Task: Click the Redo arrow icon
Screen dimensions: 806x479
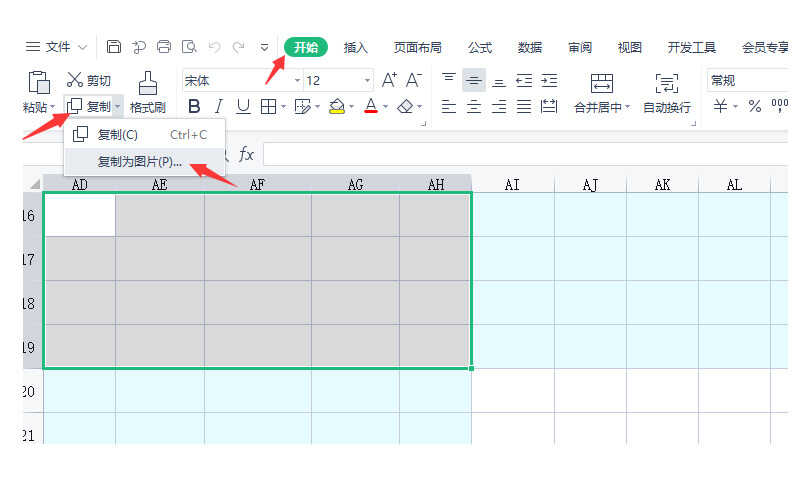Action: click(239, 47)
